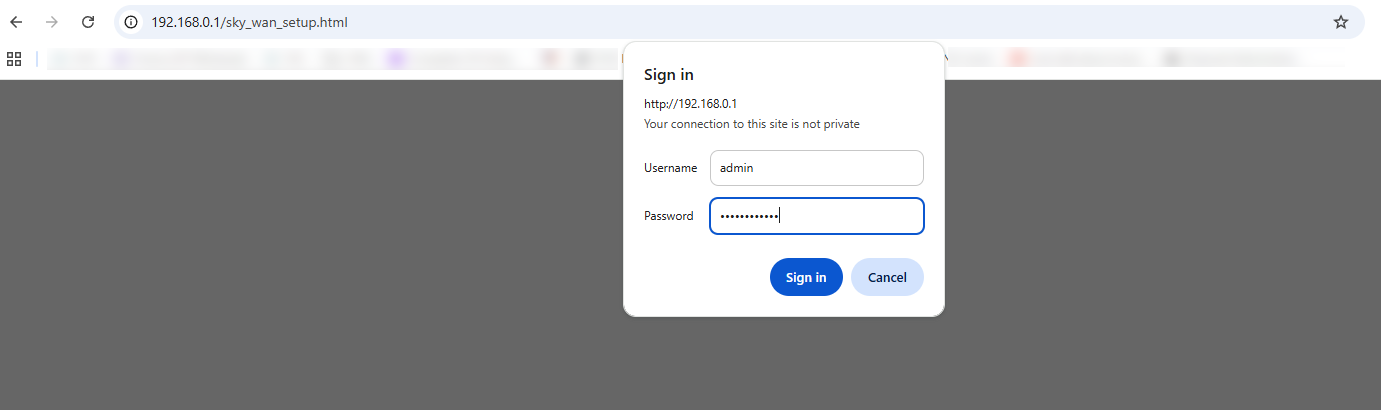The height and width of the screenshot is (410, 1381).
Task: Click the Forward navigation arrow
Action: click(x=52, y=22)
